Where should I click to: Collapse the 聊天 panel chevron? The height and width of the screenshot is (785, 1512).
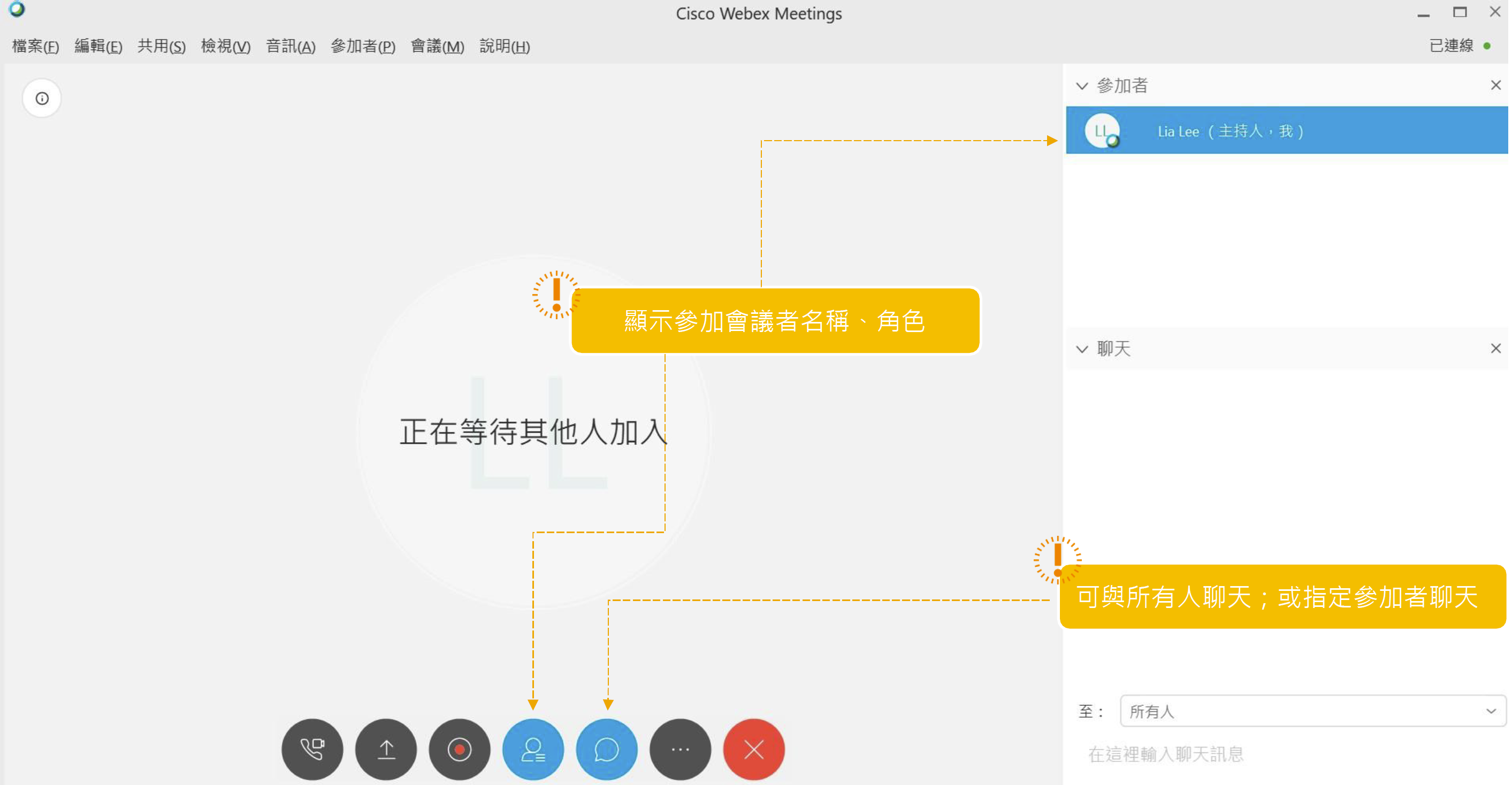(x=1082, y=349)
